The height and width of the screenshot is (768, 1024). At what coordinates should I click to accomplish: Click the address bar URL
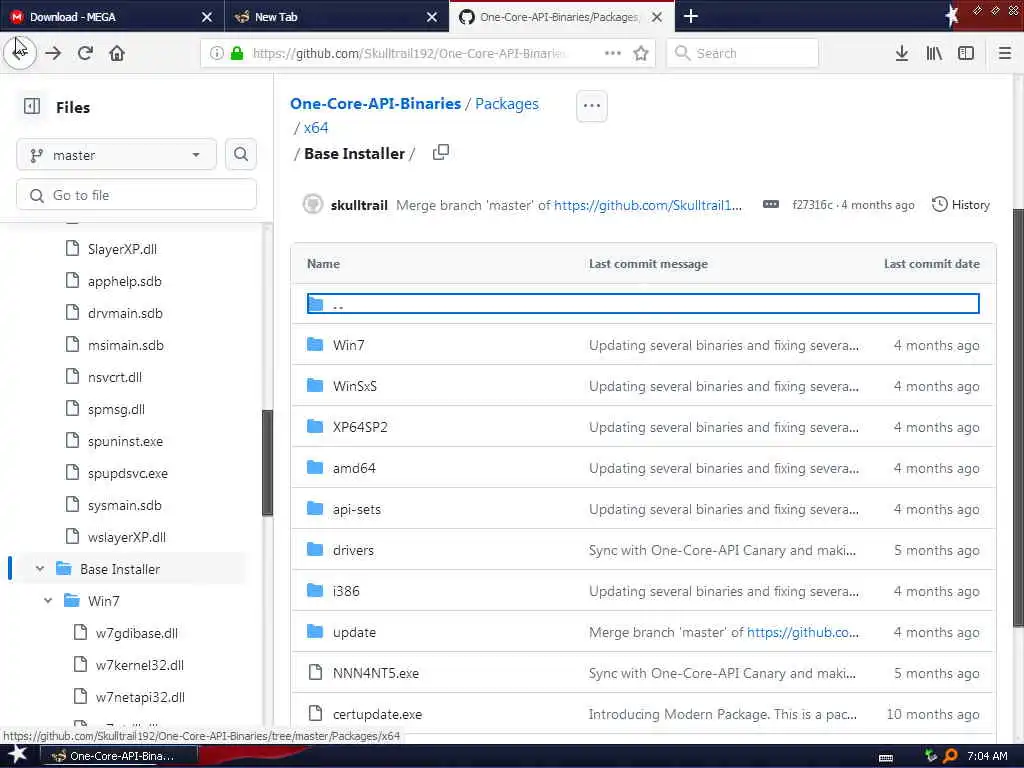pos(409,53)
